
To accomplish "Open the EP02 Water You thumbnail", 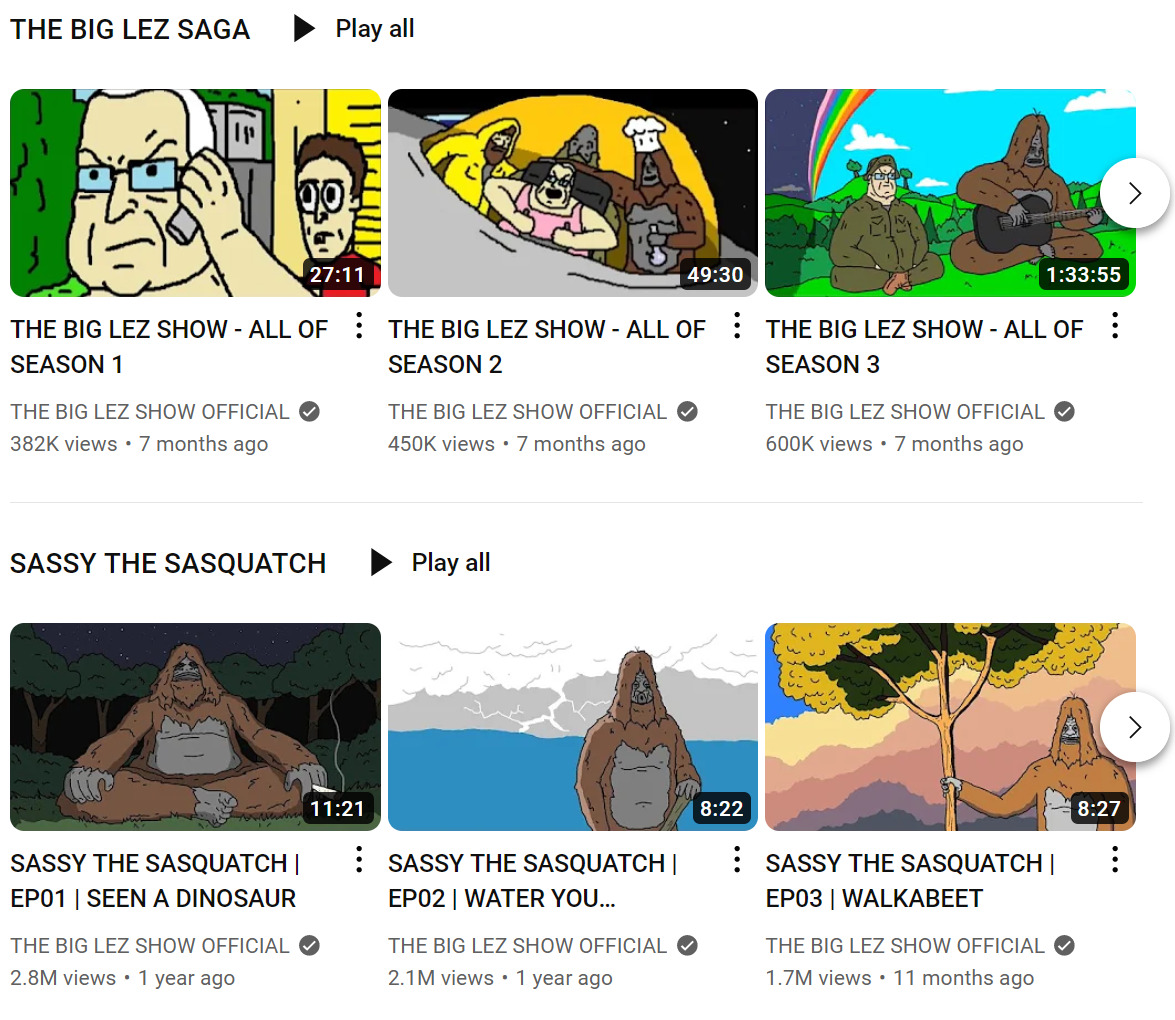I will point(573,727).
